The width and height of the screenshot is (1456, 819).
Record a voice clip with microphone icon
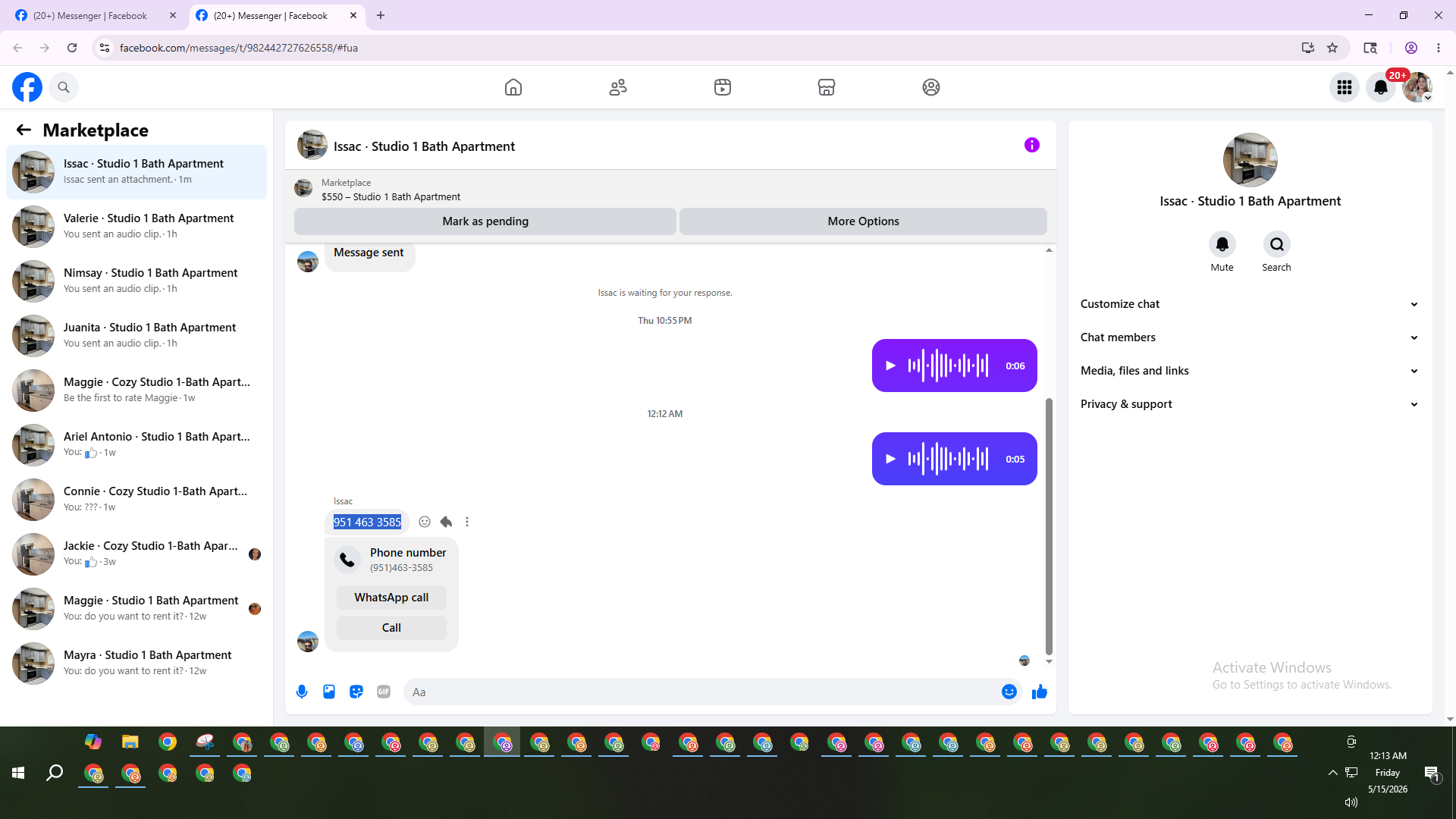302,692
